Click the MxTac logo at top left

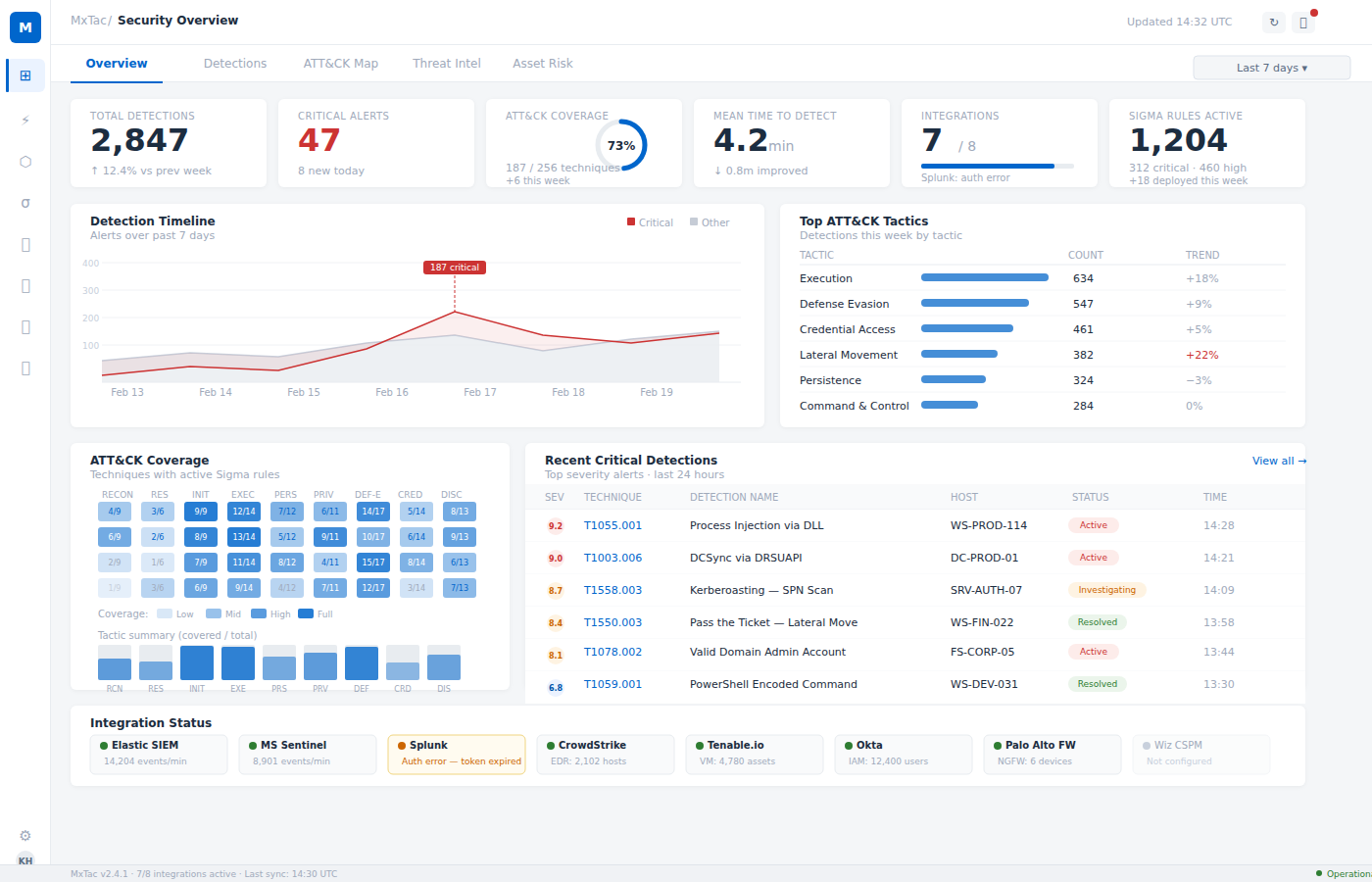(24, 26)
